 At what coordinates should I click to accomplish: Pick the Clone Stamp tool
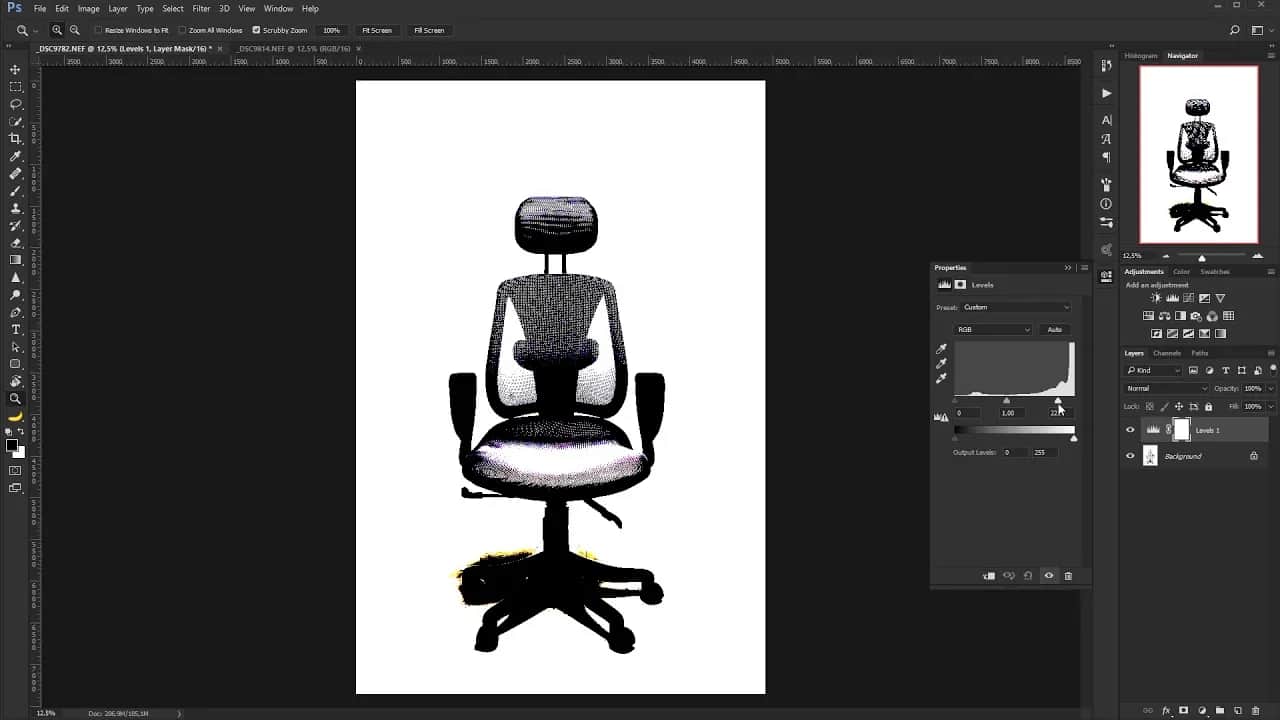[15, 208]
